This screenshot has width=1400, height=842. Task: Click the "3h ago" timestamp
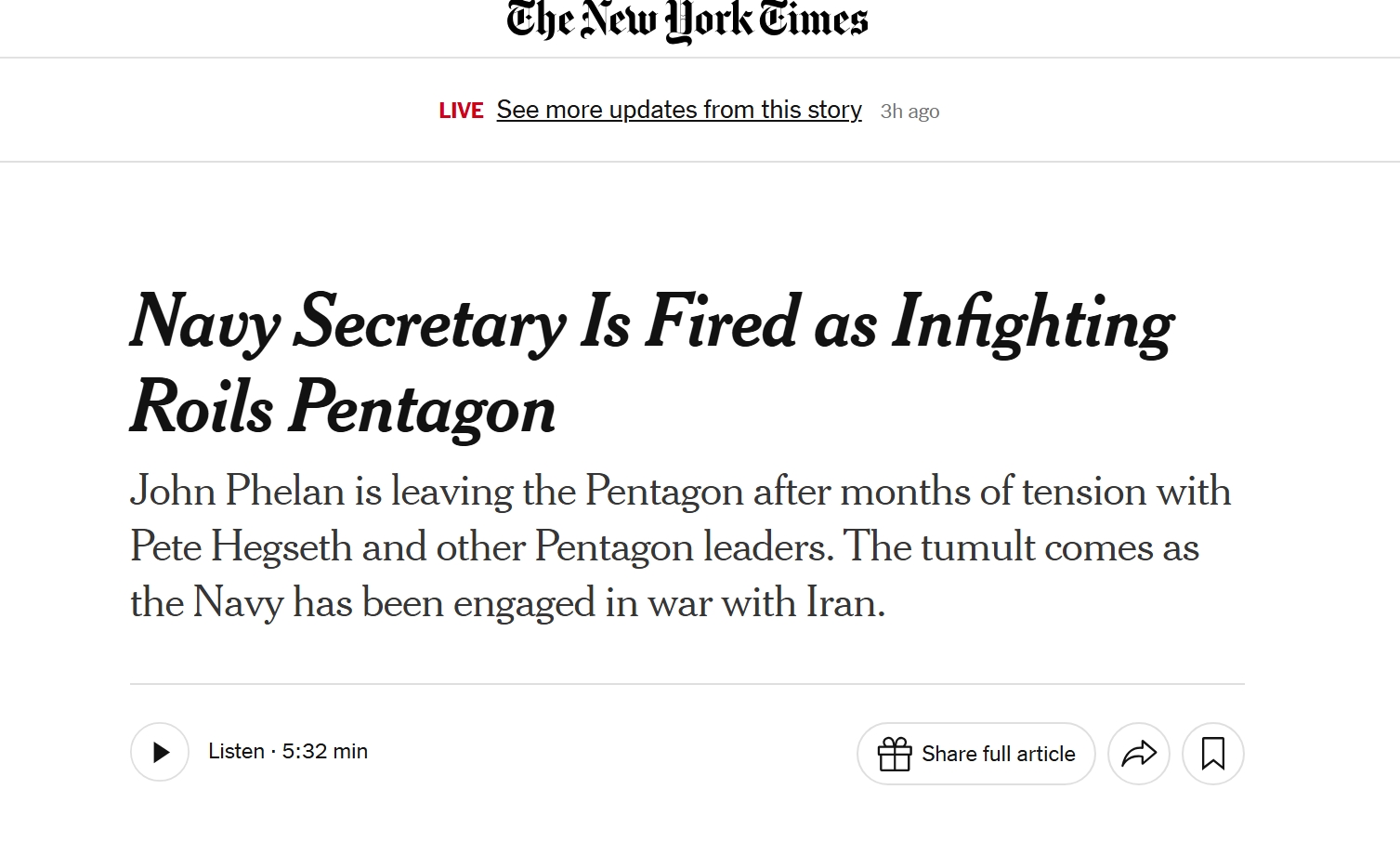pos(909,112)
